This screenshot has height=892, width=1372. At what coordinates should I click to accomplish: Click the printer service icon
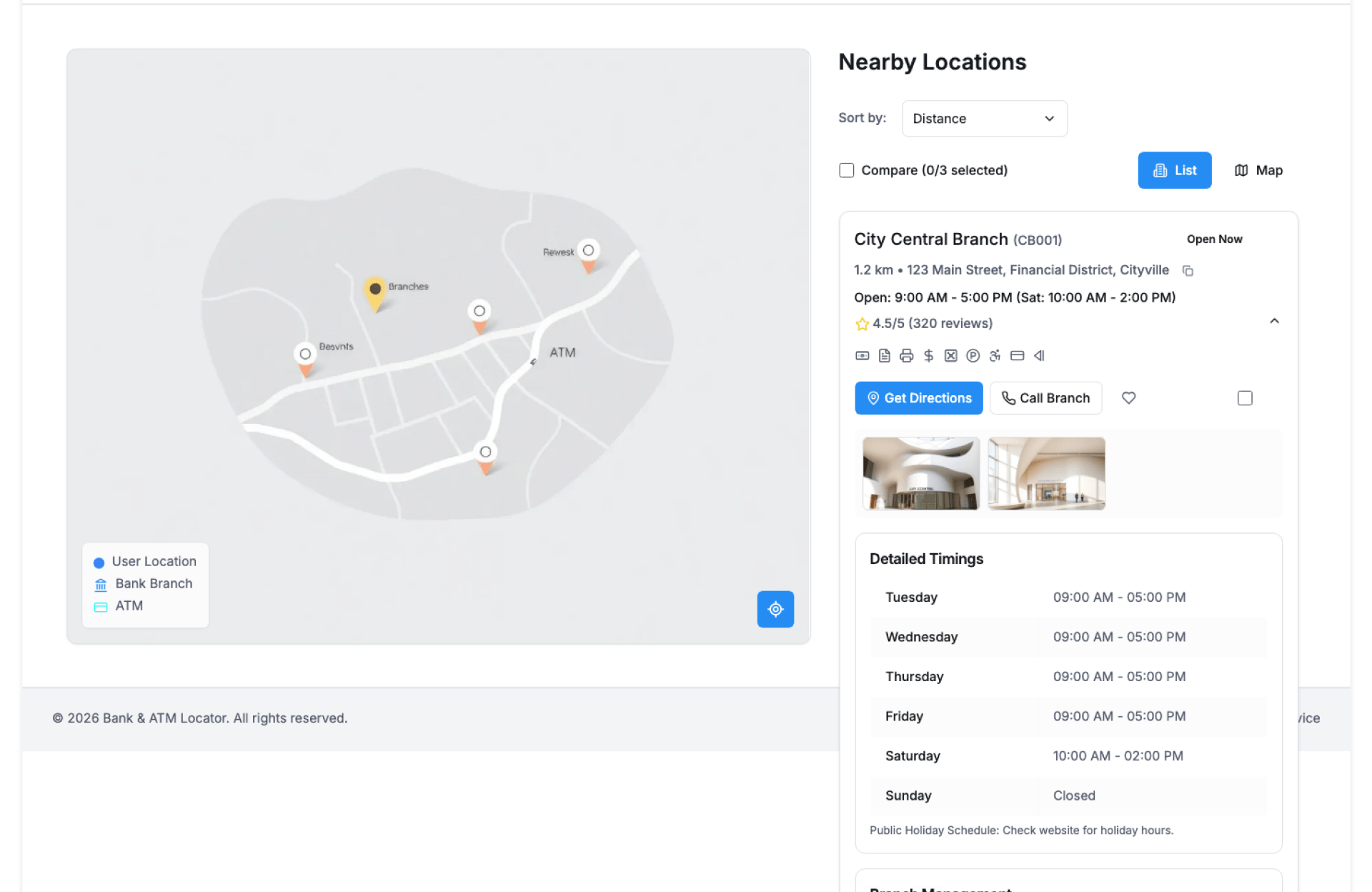pos(906,356)
